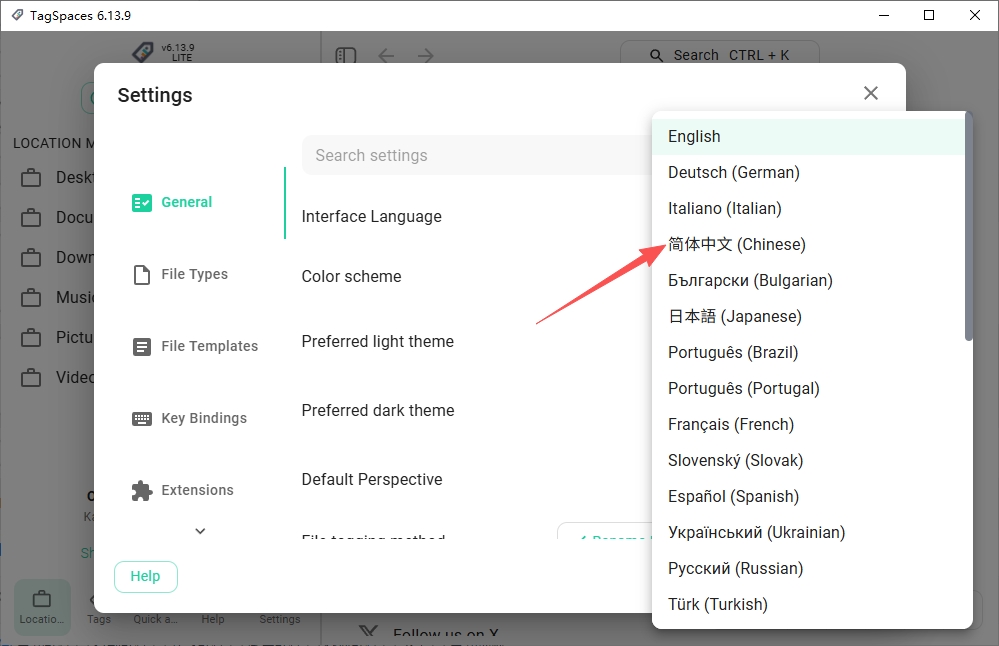Go back with the left arrow
This screenshot has width=999, height=646.
386,55
